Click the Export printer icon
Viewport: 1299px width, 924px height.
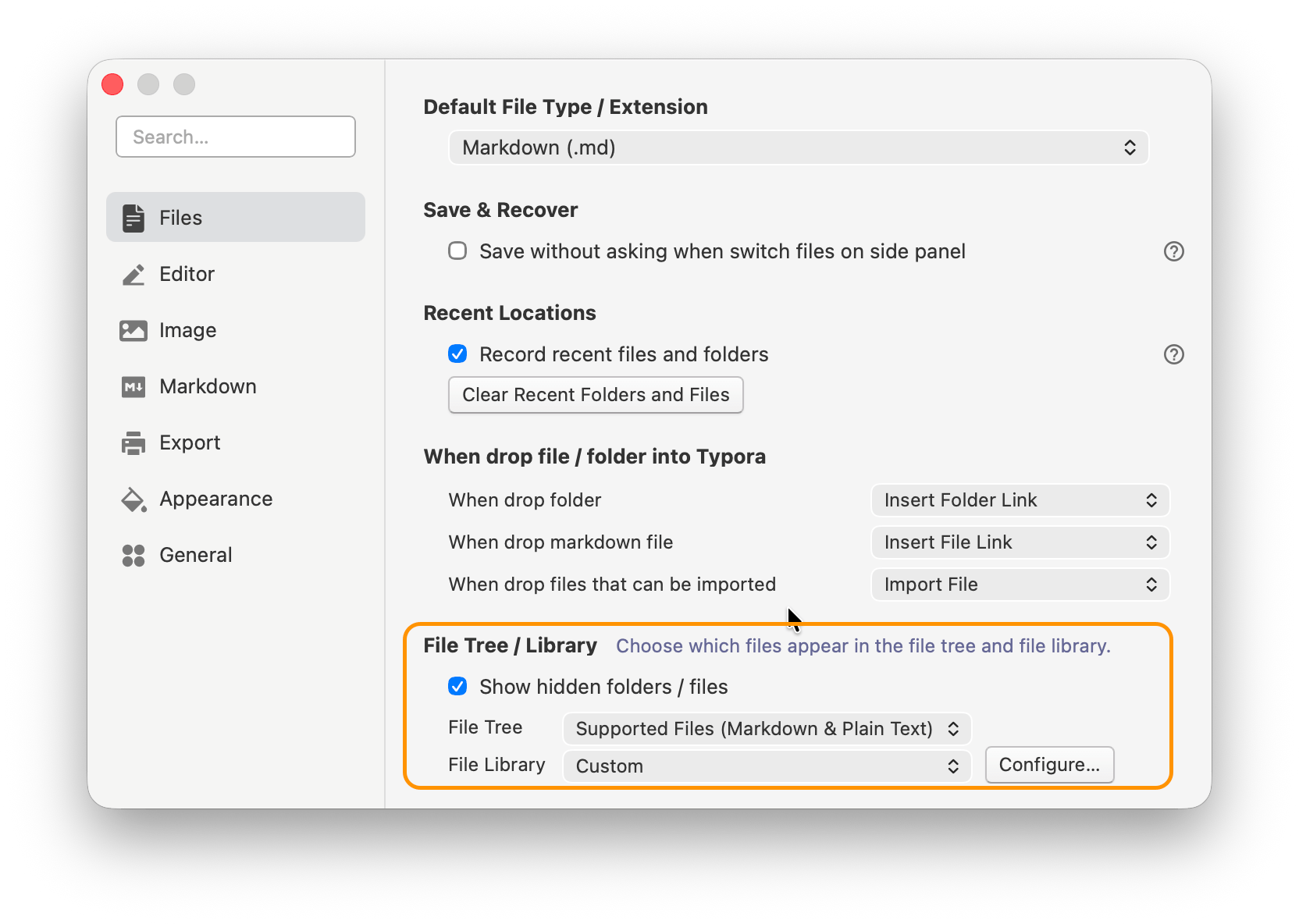click(133, 442)
